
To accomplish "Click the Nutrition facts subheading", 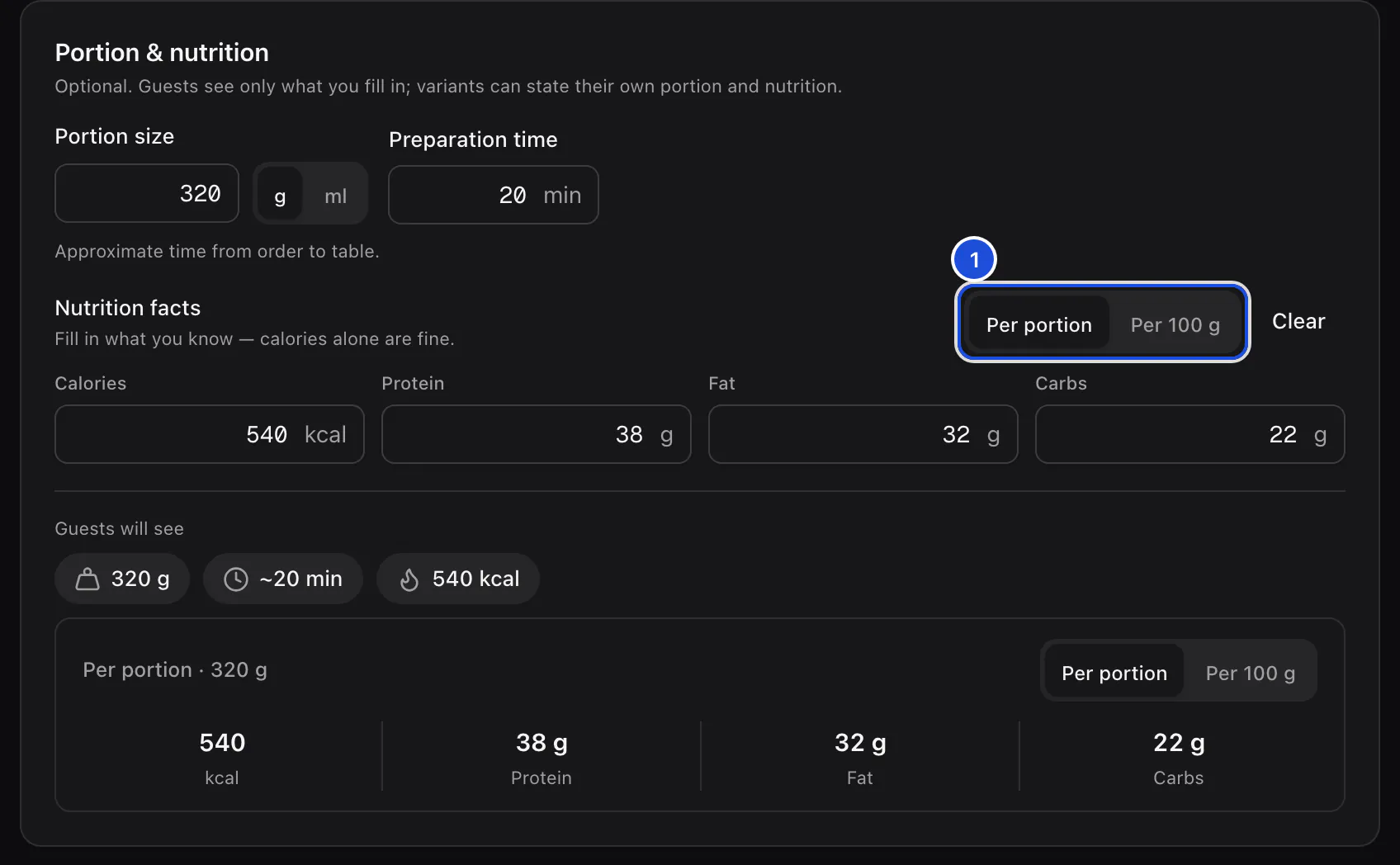I will click(x=128, y=308).
